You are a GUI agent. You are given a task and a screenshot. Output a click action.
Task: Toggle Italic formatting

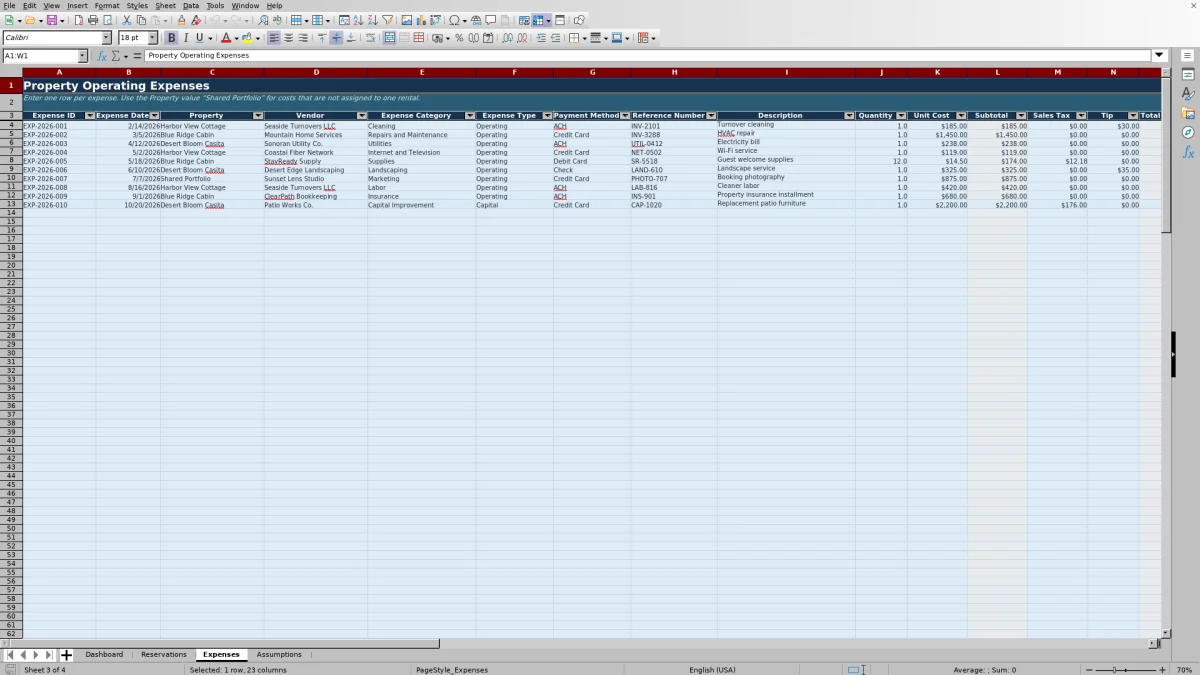coord(186,38)
